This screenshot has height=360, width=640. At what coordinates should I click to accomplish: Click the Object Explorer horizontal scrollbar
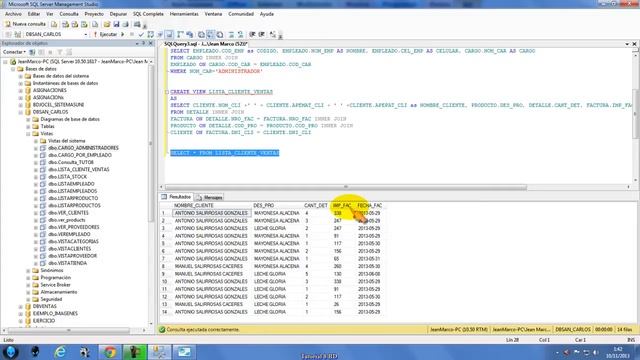coord(69,330)
